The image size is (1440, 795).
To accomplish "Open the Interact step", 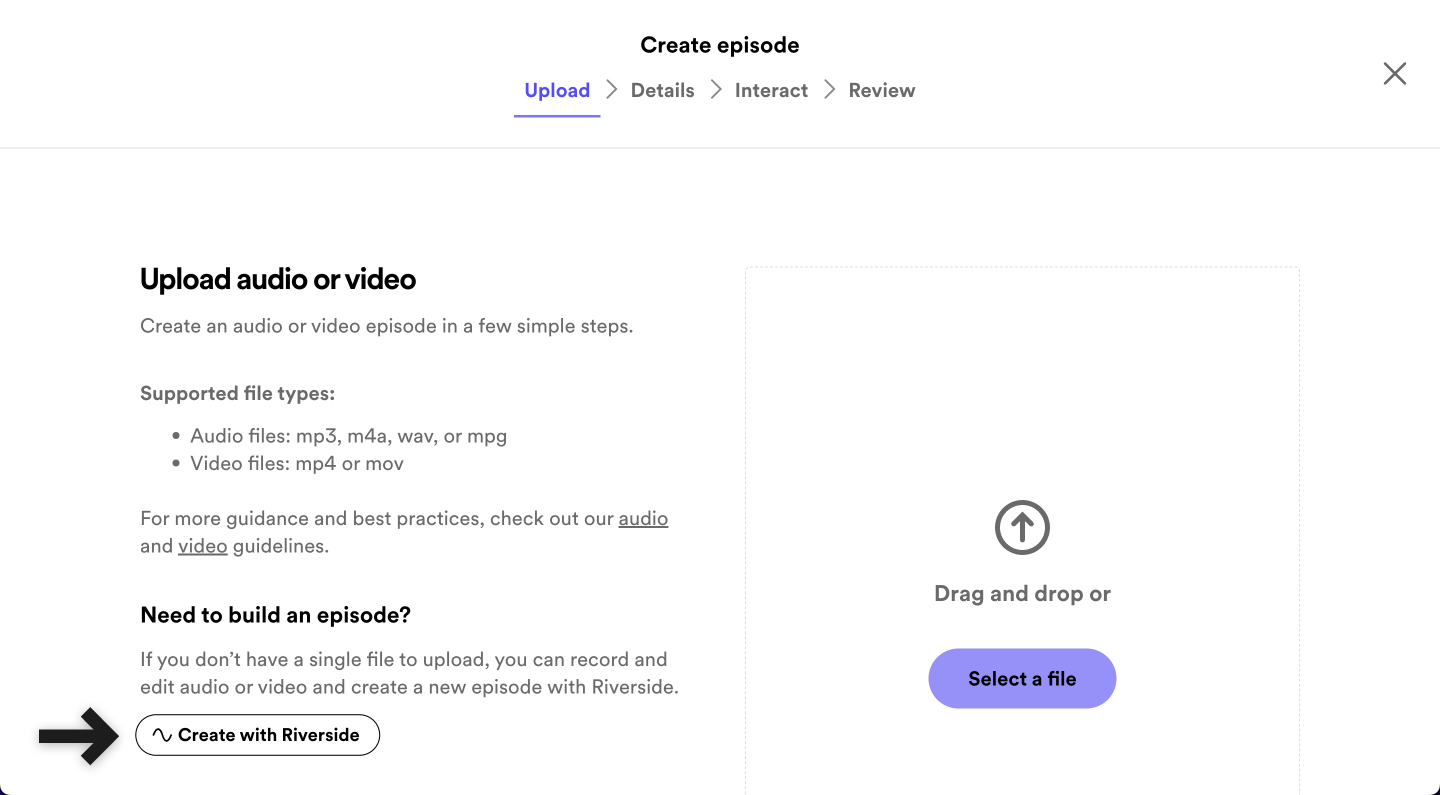I will pyautogui.click(x=771, y=90).
